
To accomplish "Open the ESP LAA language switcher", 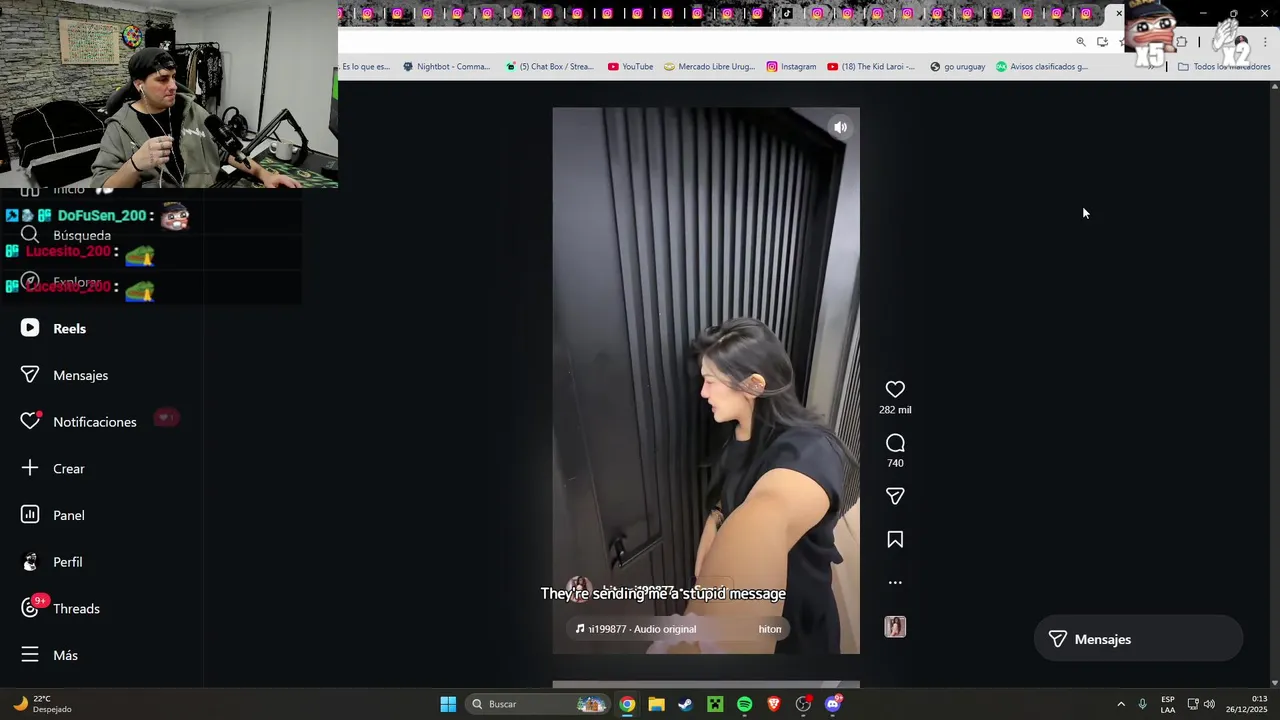I will coord(1168,704).
